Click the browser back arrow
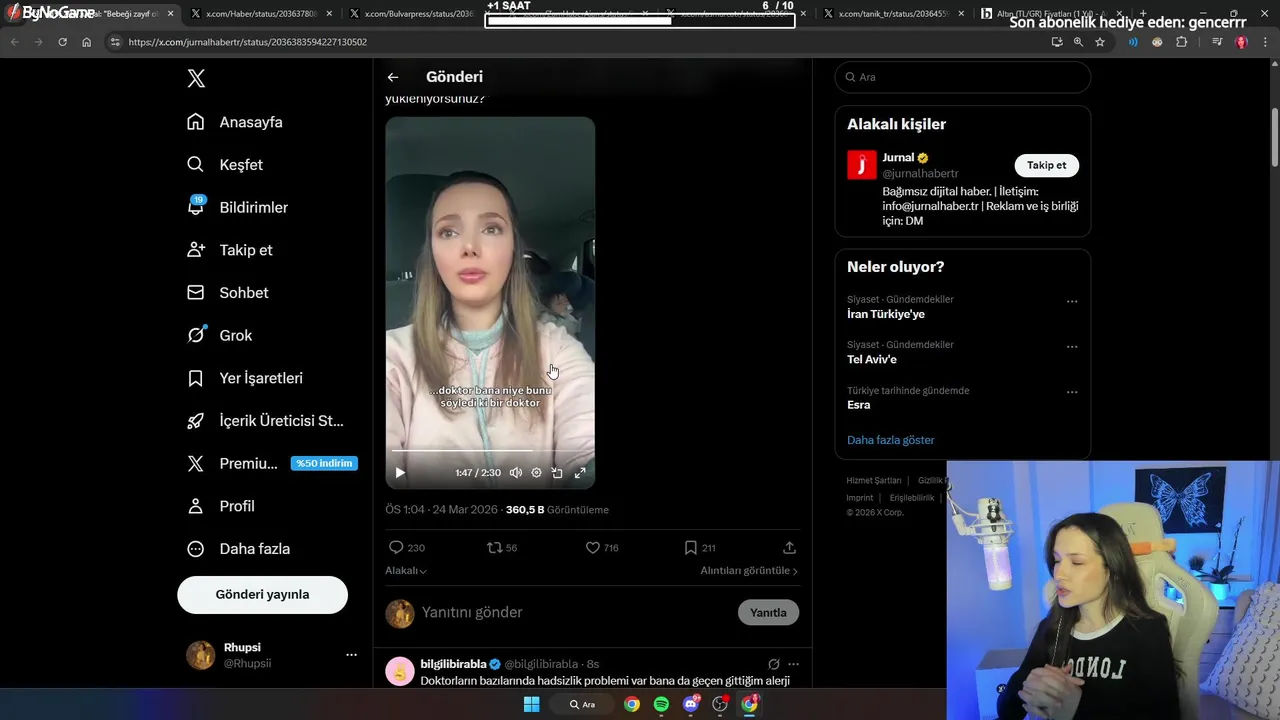Viewport: 1280px width, 720px height. coord(14,42)
